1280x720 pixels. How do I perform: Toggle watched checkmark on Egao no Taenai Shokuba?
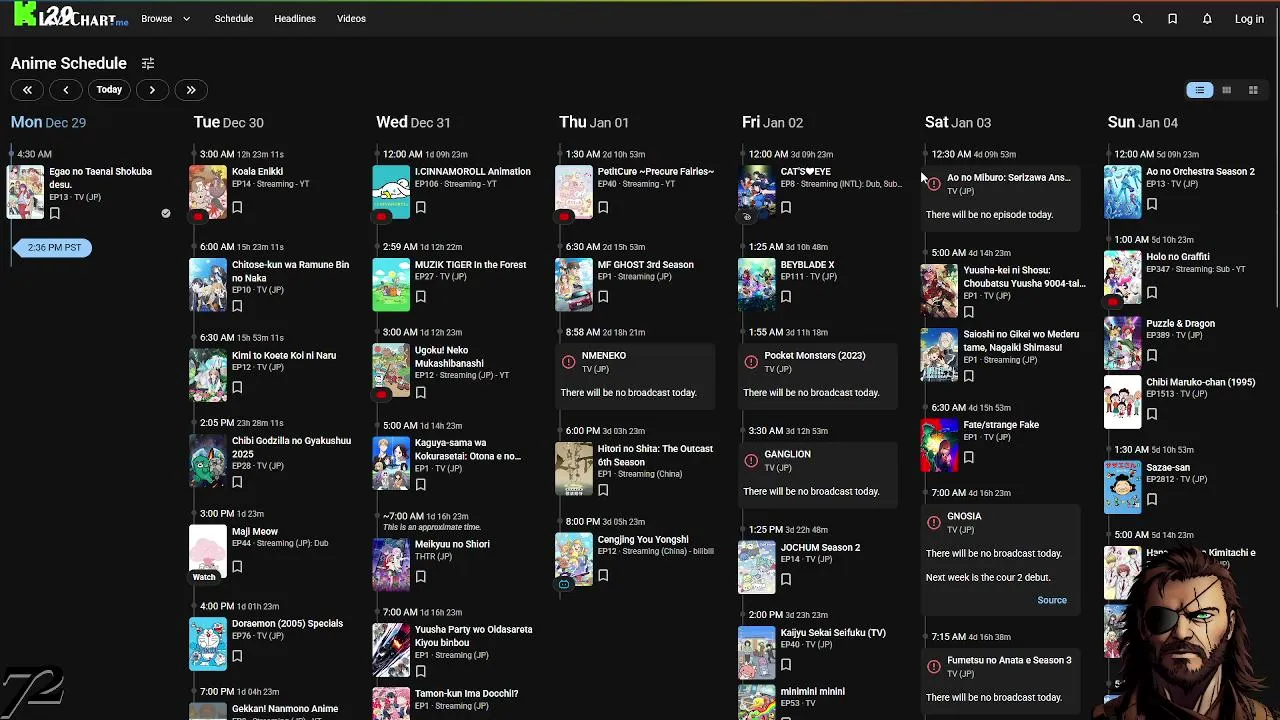166,213
